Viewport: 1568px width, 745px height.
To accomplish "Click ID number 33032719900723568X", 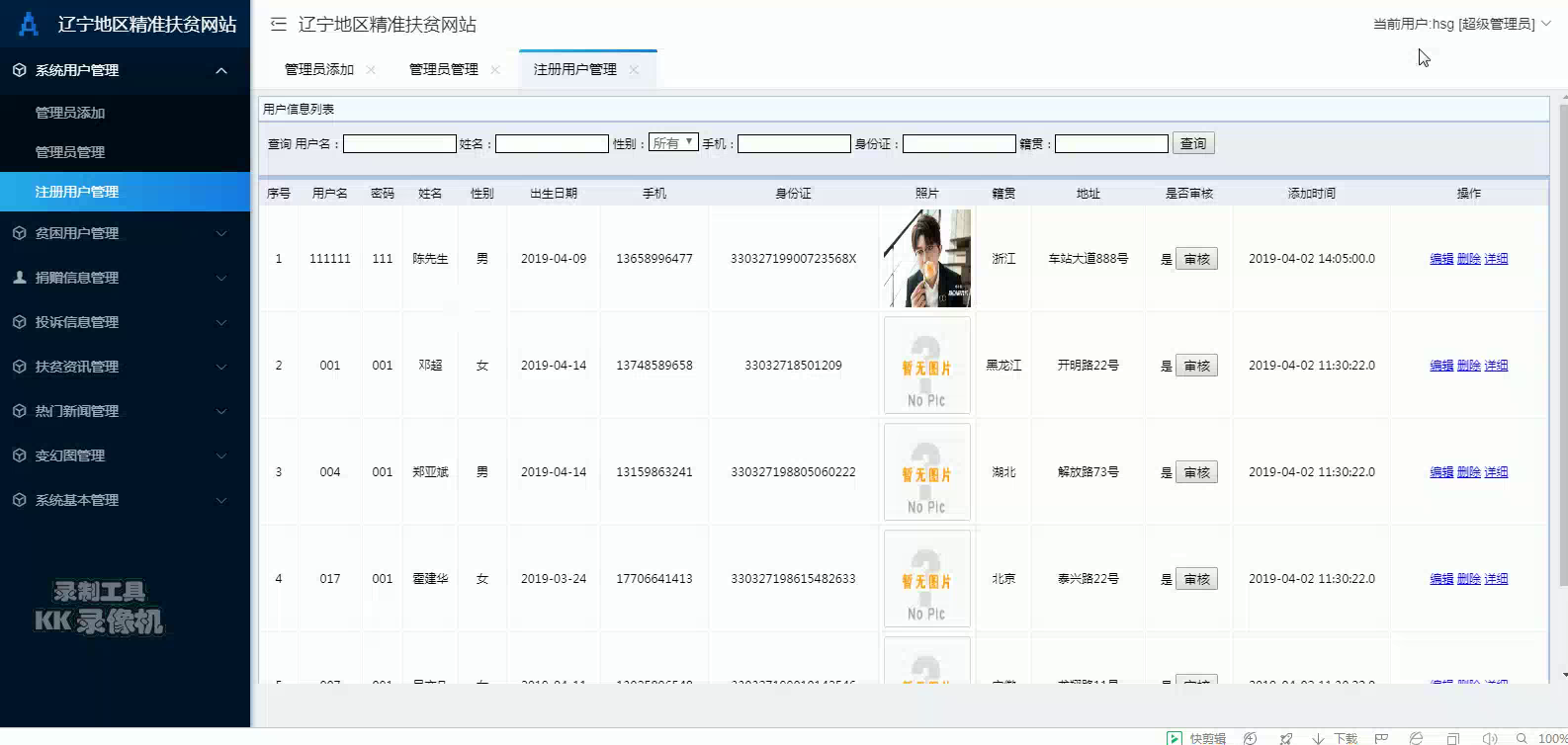I will 793,259.
